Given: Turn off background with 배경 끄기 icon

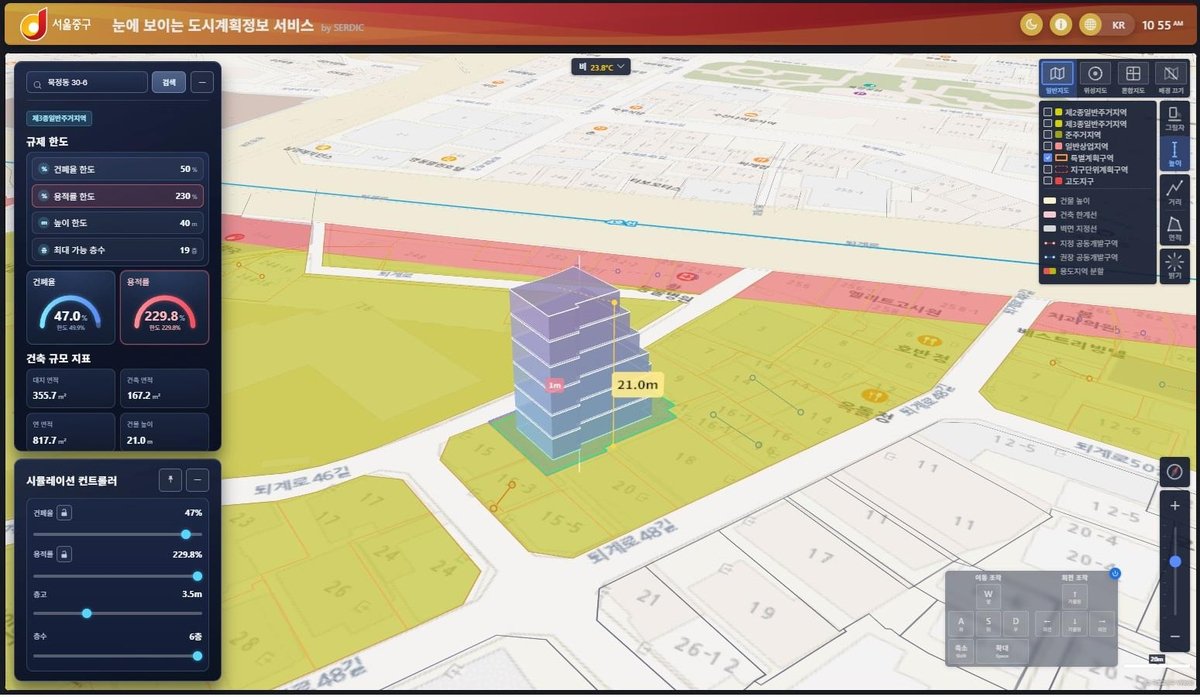Looking at the screenshot, I should [x=1170, y=76].
